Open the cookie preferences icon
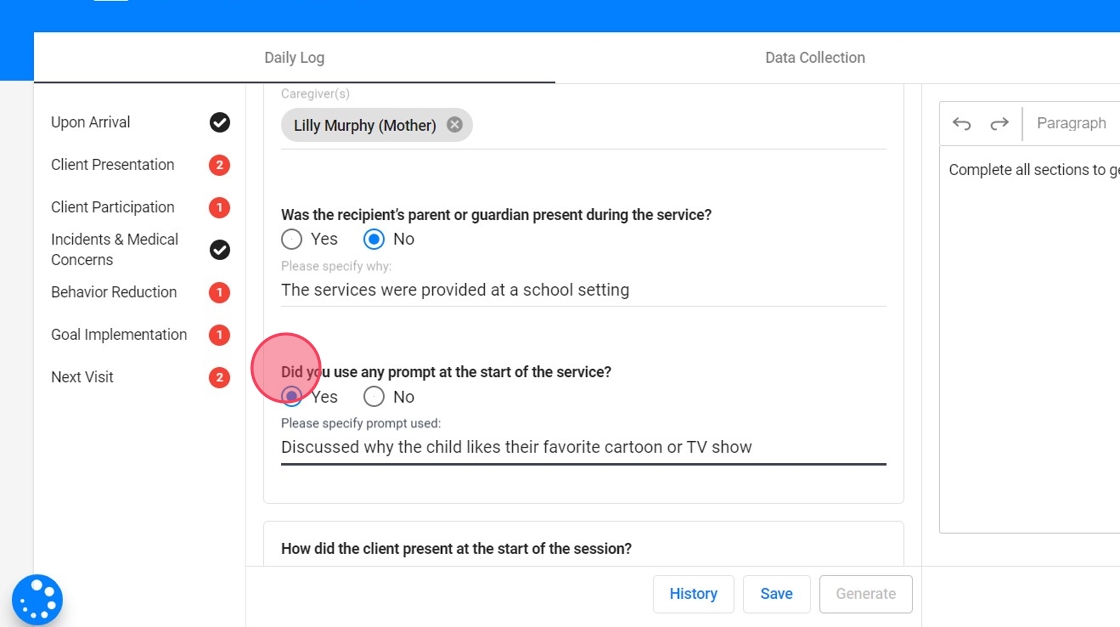The width and height of the screenshot is (1120, 627). tap(37, 600)
